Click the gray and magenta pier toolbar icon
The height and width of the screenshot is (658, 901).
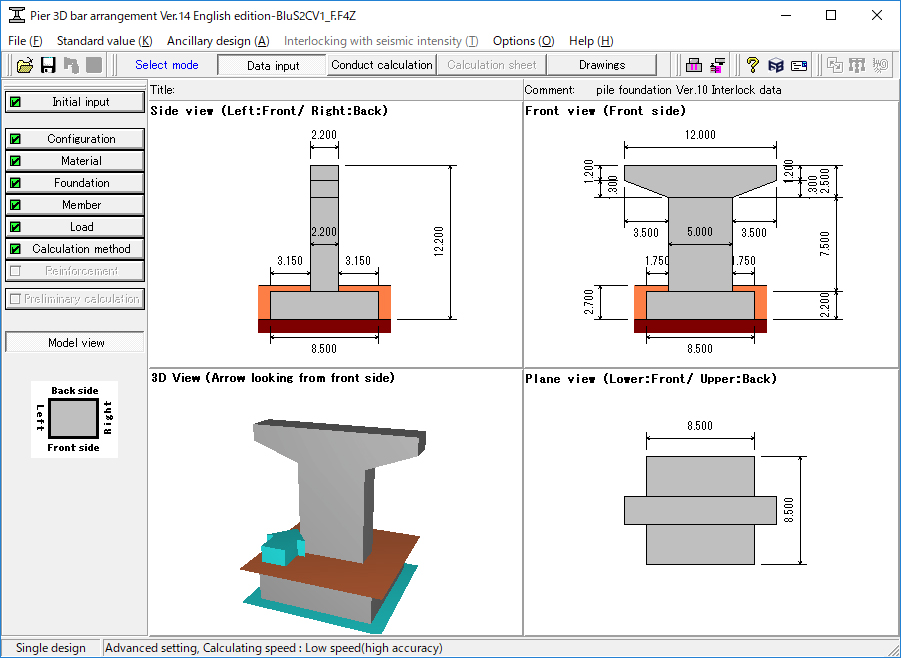pos(694,65)
